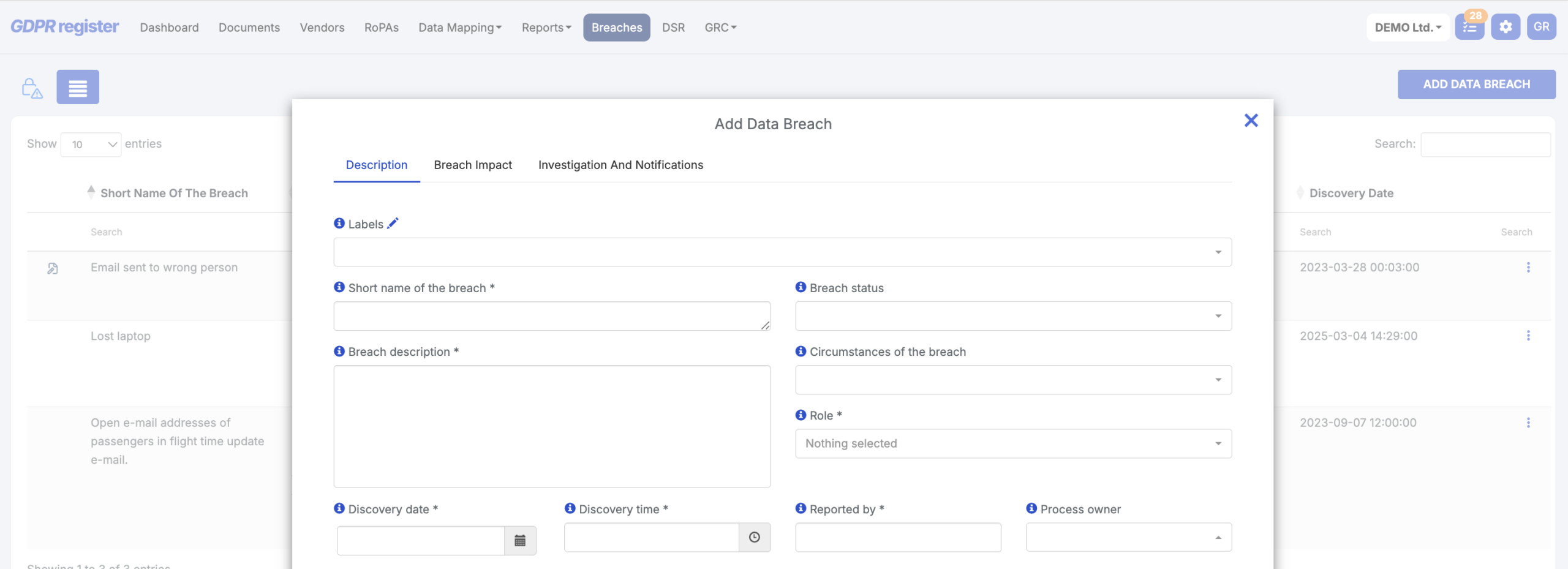1568x569 pixels.
Task: Click info icon beside Breach status
Action: (801, 287)
